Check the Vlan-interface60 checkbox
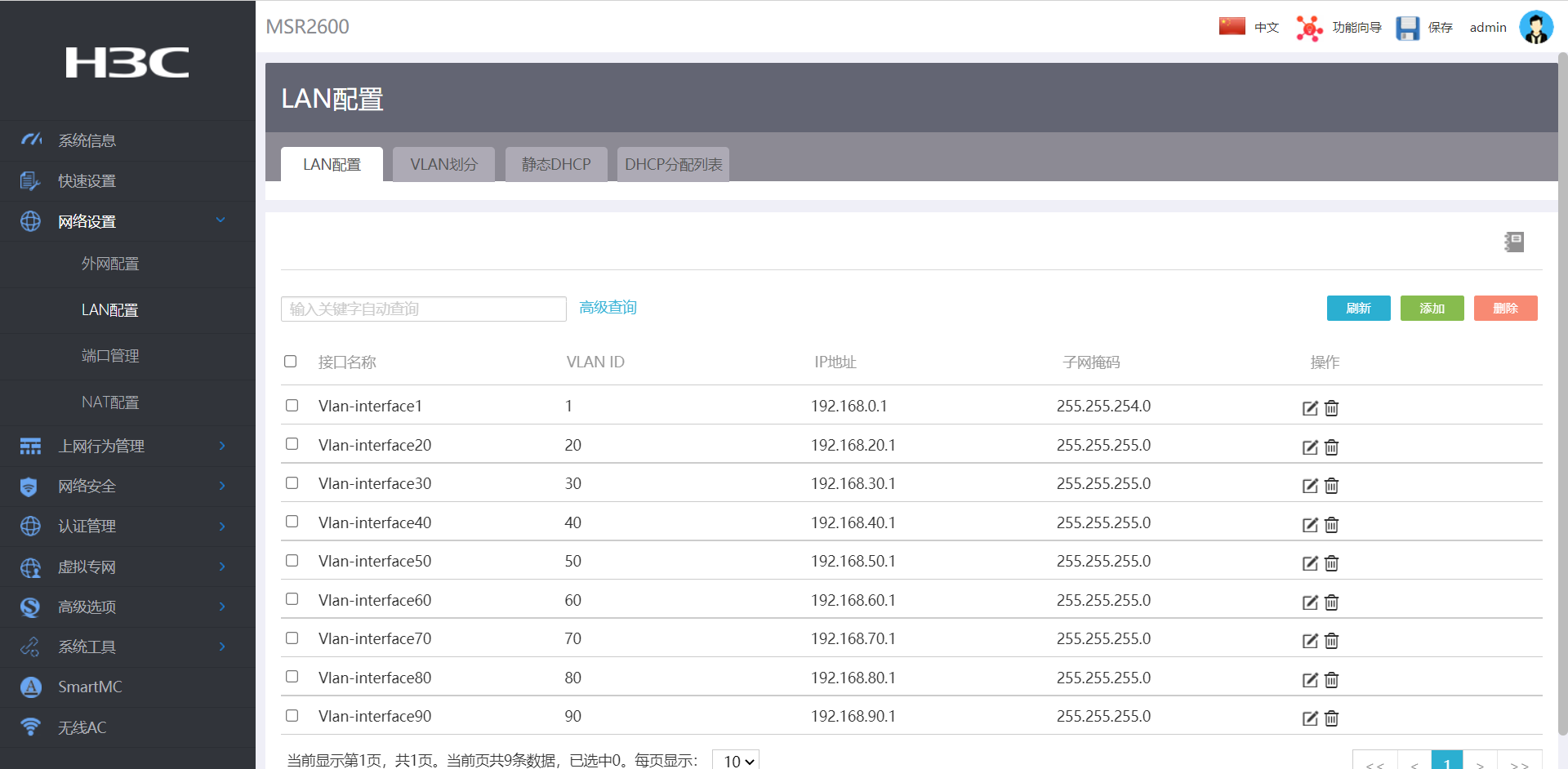Screen dimensions: 1568x769 pyautogui.click(x=292, y=598)
